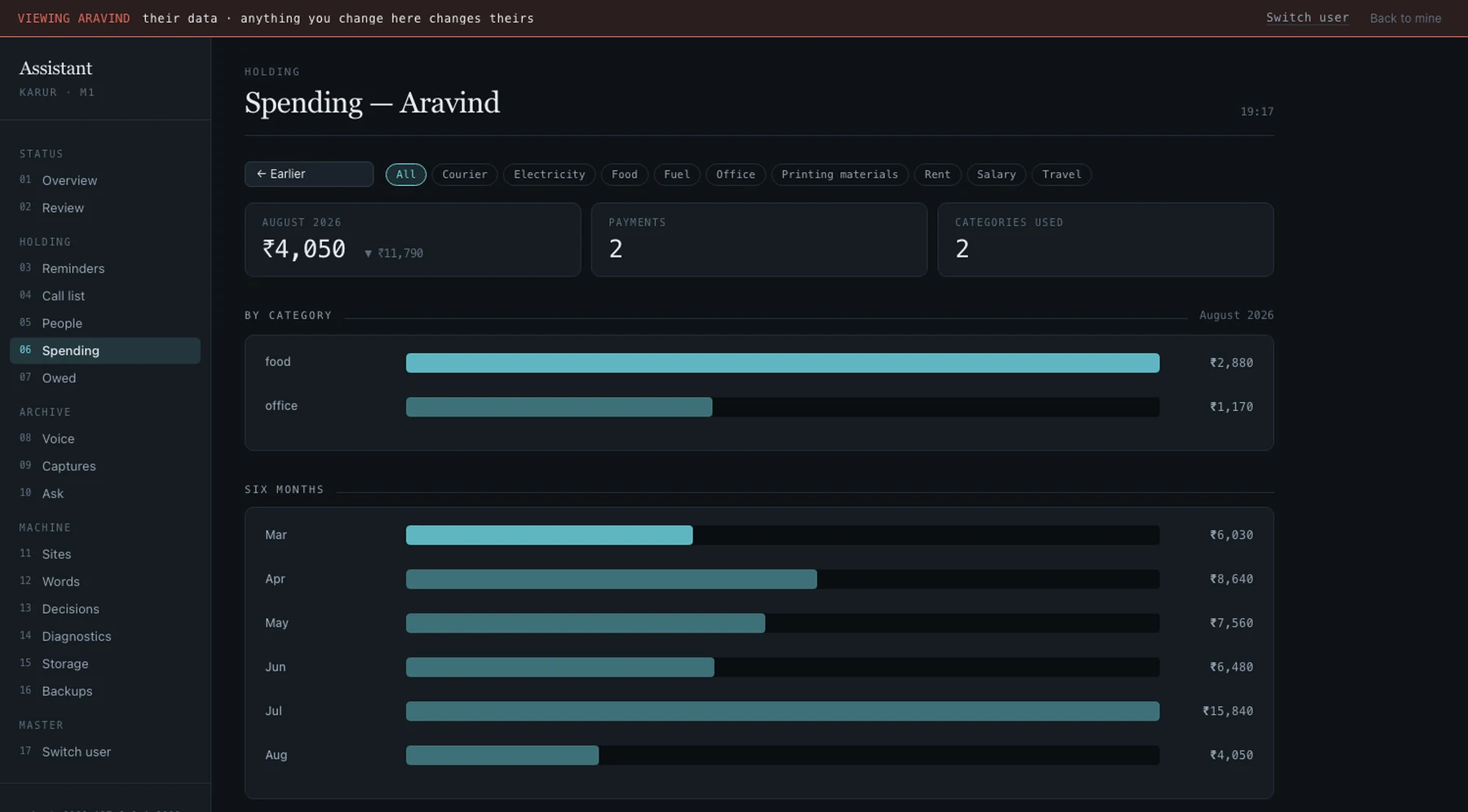This screenshot has height=812, width=1468.
Task: Open Overview in sidebar
Action: tap(105, 180)
